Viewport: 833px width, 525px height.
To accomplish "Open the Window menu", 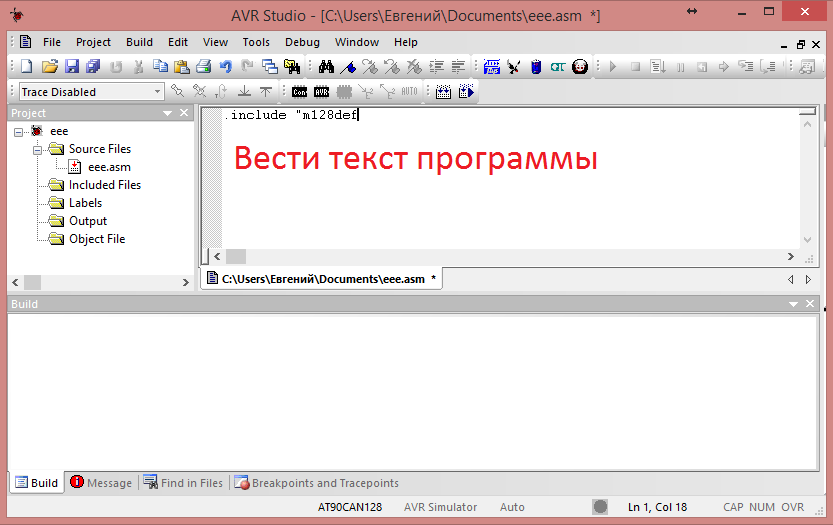I will coord(356,42).
